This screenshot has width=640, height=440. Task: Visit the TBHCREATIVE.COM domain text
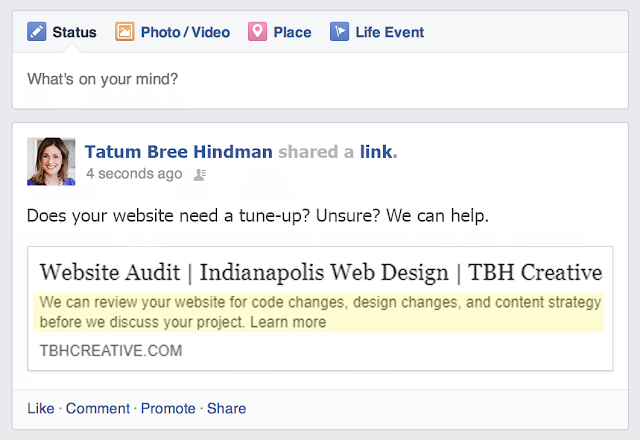tap(111, 351)
